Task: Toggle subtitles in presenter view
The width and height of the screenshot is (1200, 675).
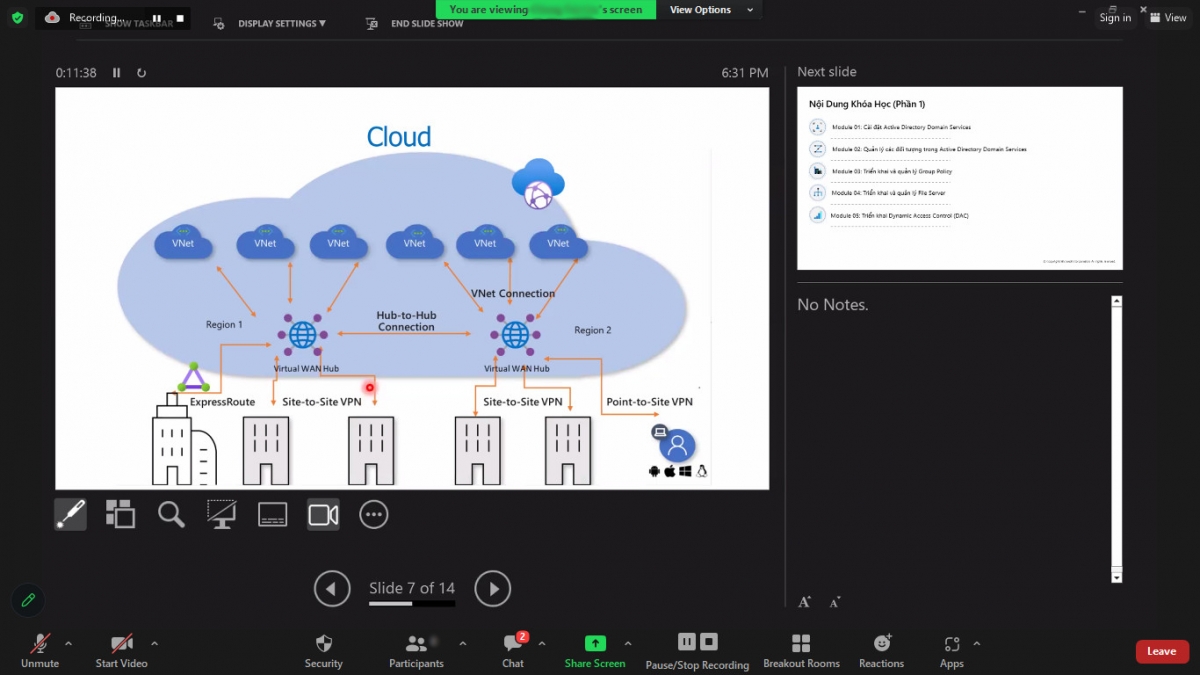Action: 272,514
